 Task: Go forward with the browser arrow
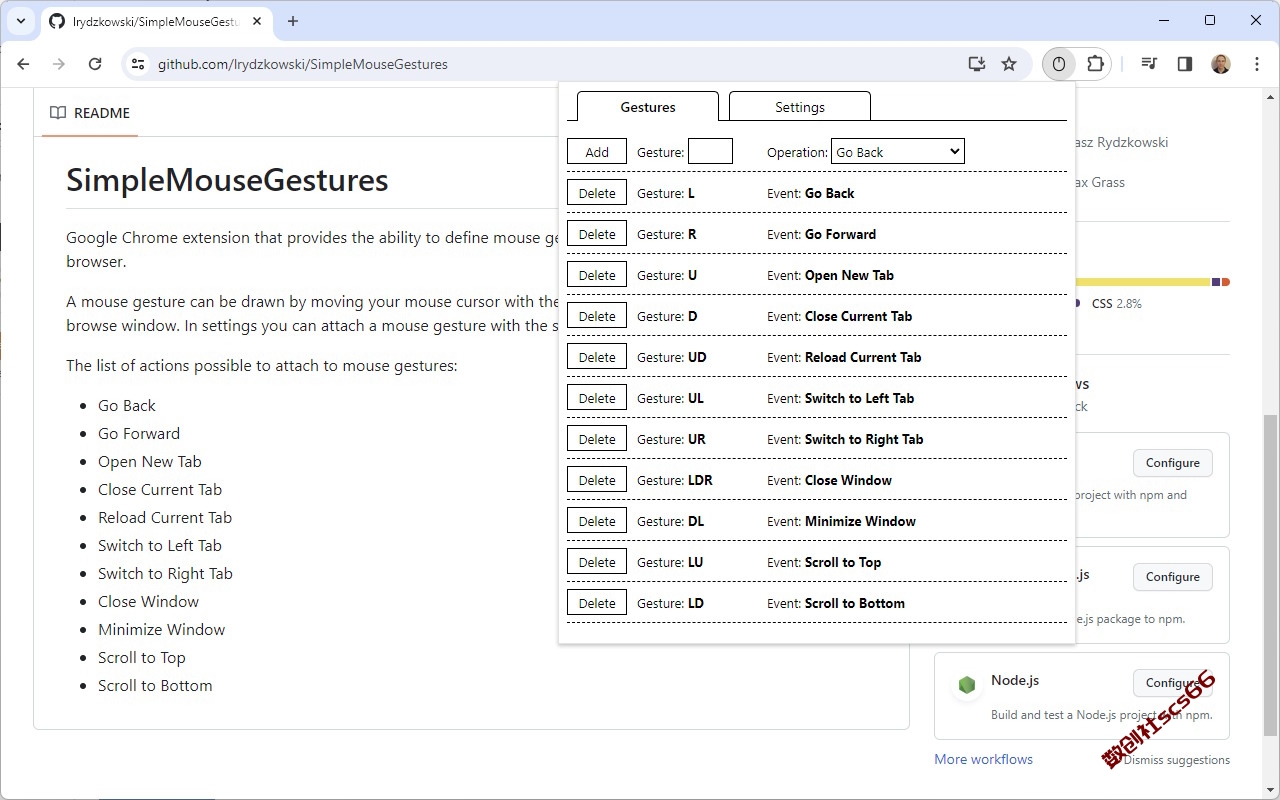coord(59,64)
